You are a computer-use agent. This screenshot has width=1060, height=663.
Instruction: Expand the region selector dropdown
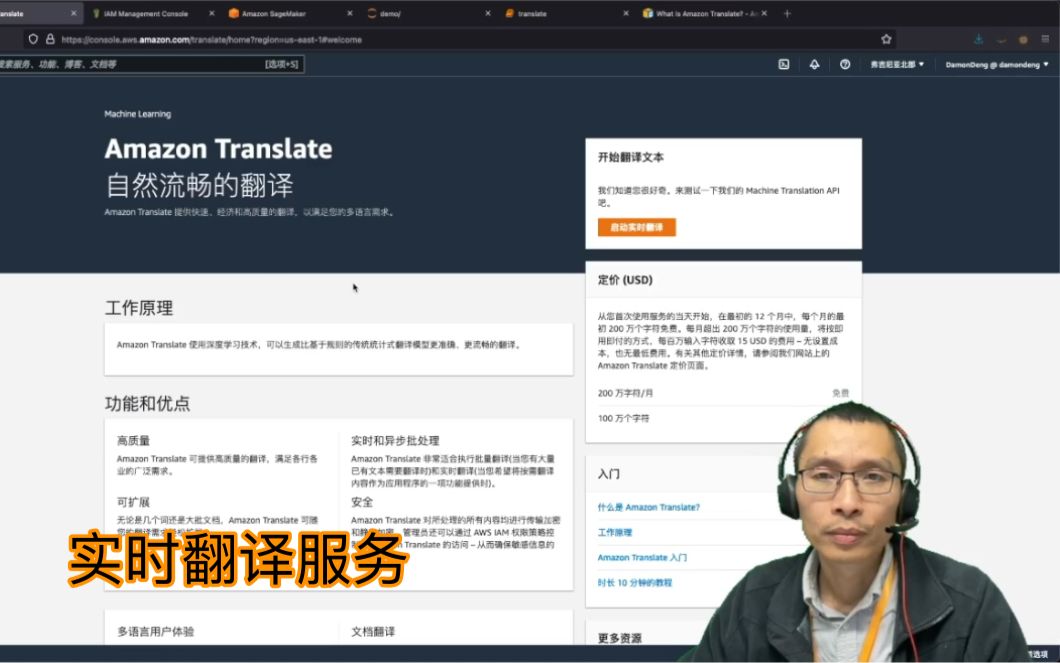(897, 65)
